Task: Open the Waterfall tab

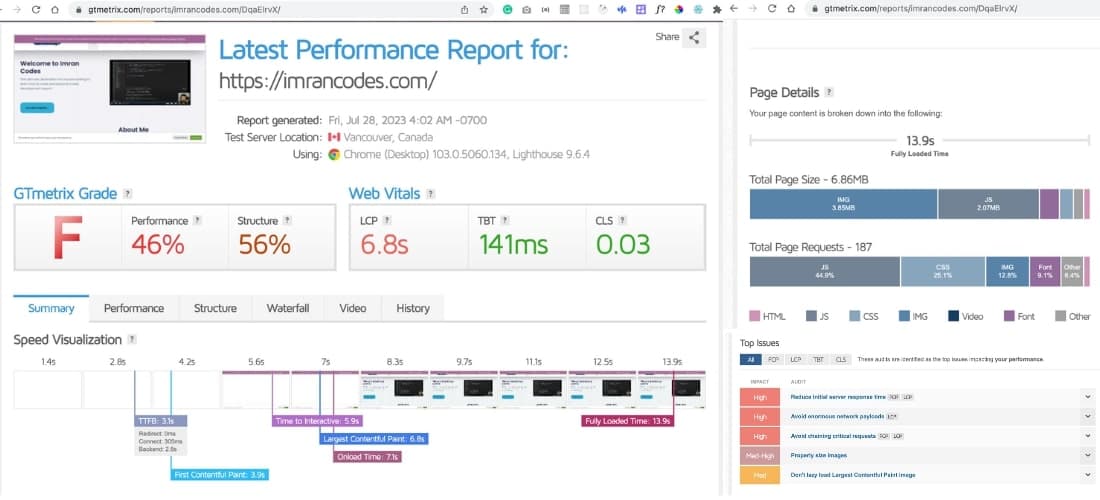Action: [x=288, y=308]
